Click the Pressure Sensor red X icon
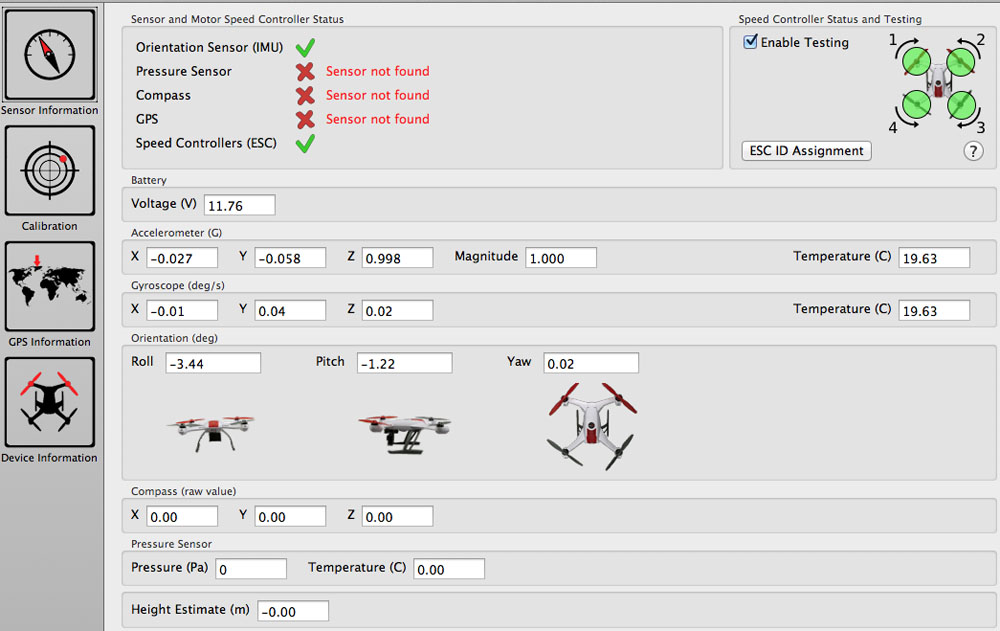This screenshot has width=1000, height=631. tap(305, 71)
